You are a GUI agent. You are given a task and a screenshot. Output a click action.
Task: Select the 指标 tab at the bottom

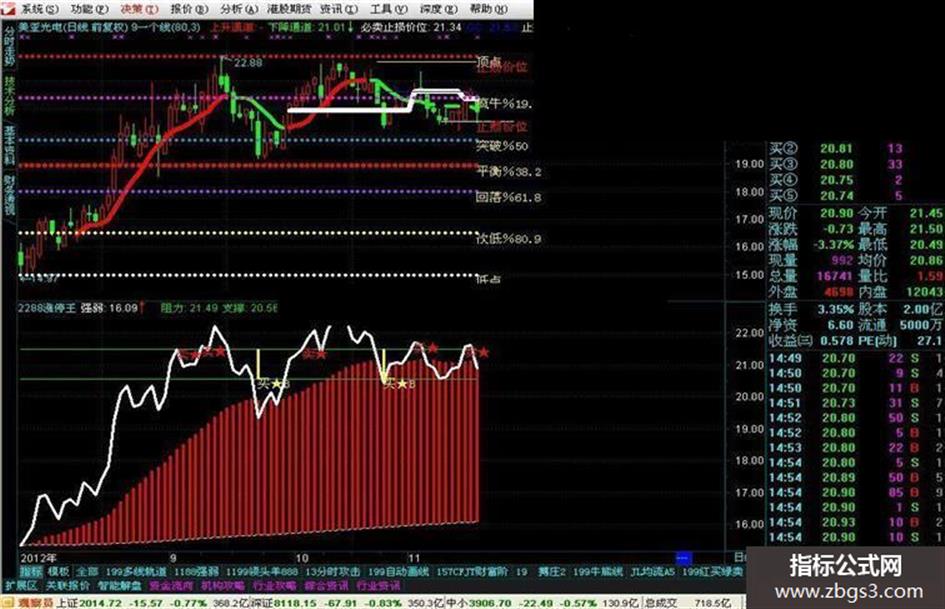(x=31, y=571)
